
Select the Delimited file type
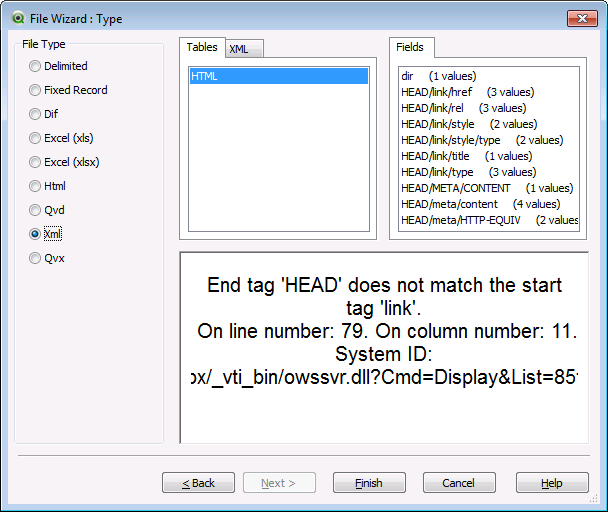tap(58, 66)
